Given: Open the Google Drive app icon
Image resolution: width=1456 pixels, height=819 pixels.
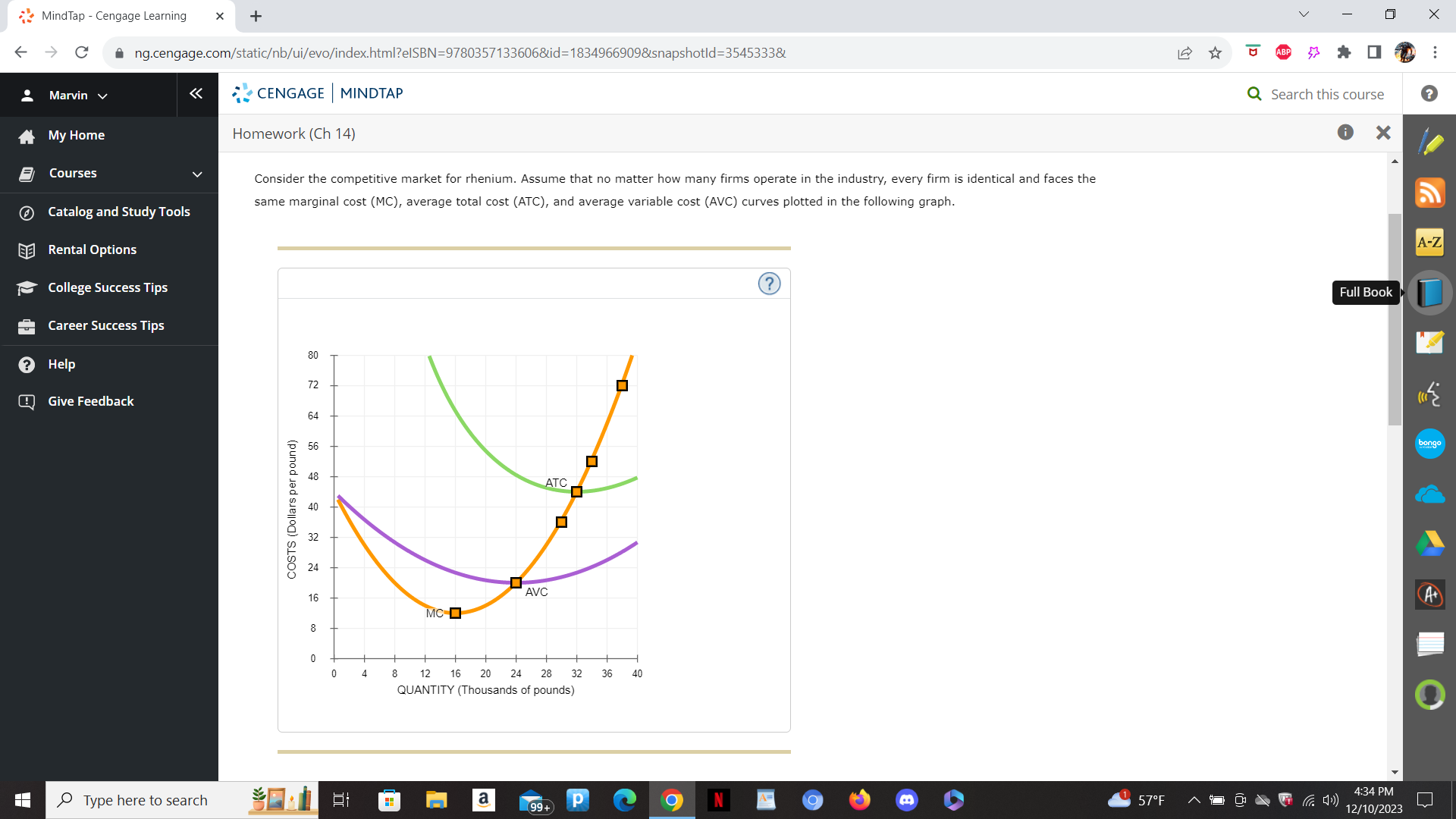Looking at the screenshot, I should (x=1431, y=544).
